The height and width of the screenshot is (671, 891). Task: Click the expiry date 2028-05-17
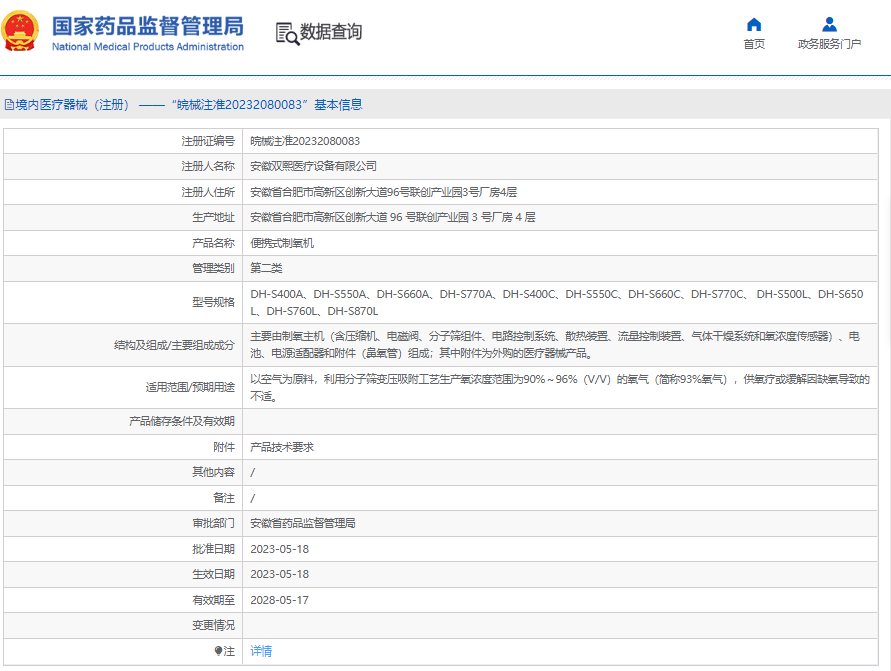point(279,600)
